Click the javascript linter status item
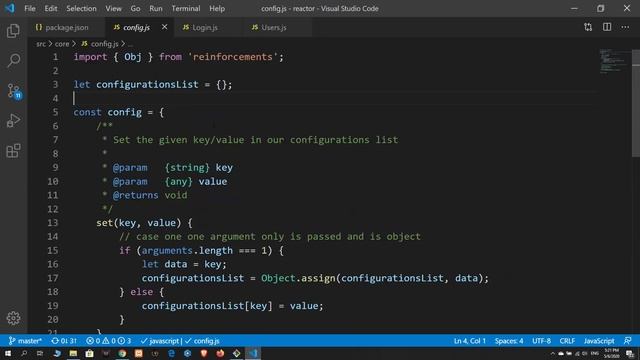The image size is (640, 360). click(x=160, y=341)
